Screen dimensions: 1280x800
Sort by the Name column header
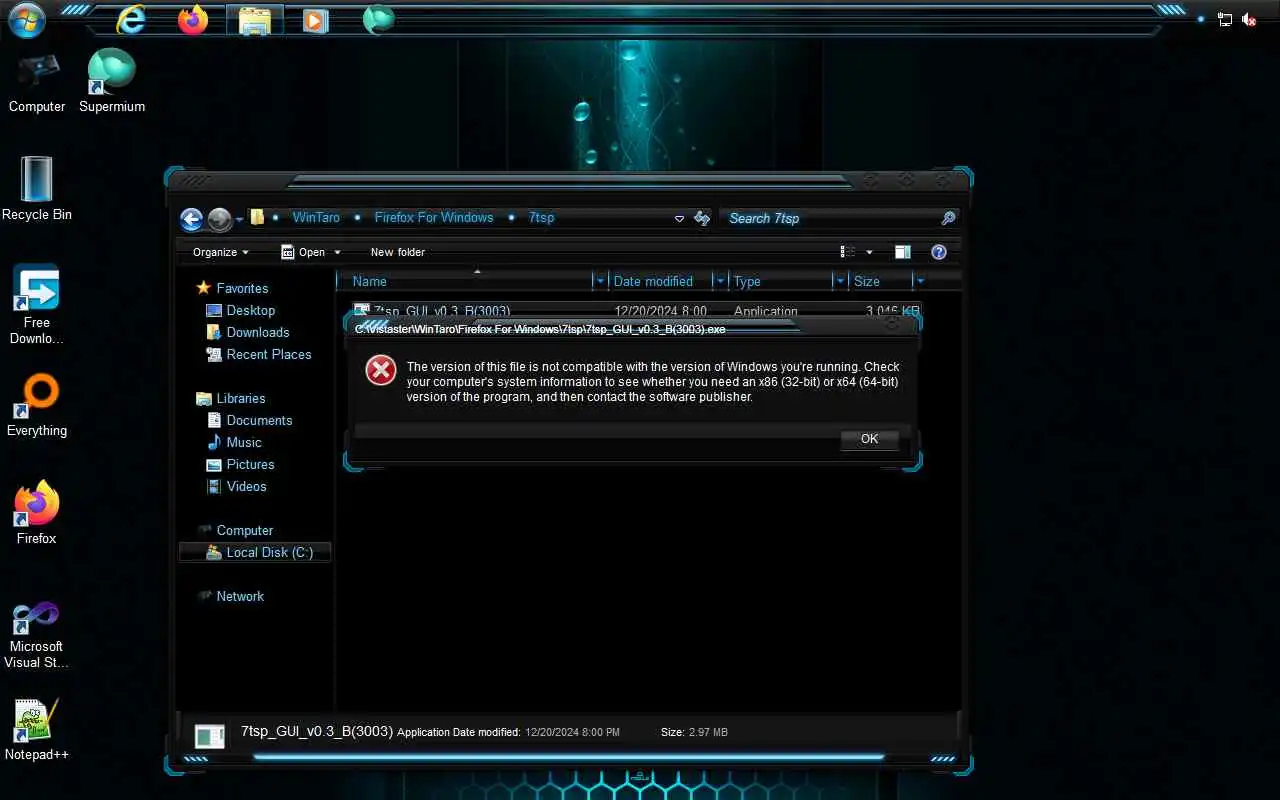[465, 282]
